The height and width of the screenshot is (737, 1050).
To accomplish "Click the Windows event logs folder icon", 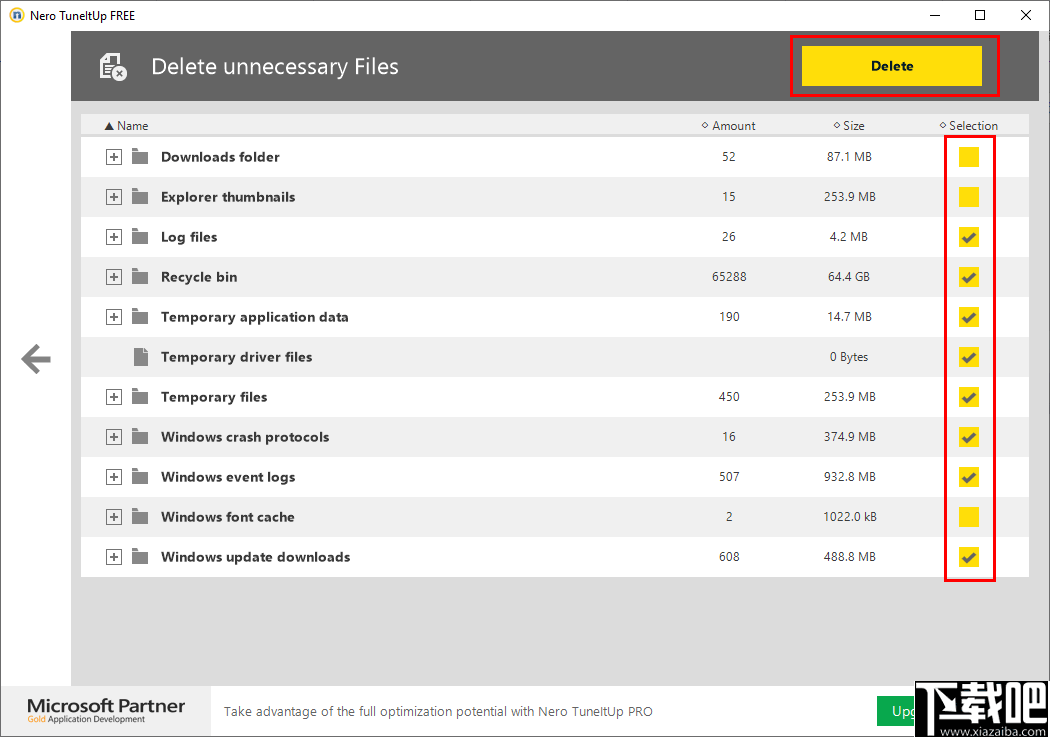I will click(x=140, y=477).
